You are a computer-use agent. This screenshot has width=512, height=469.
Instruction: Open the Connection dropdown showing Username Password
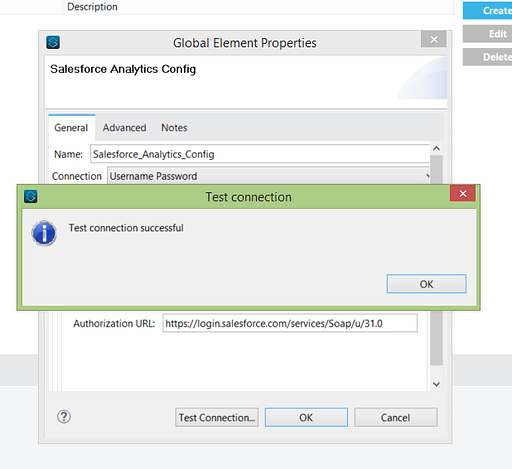(x=269, y=176)
